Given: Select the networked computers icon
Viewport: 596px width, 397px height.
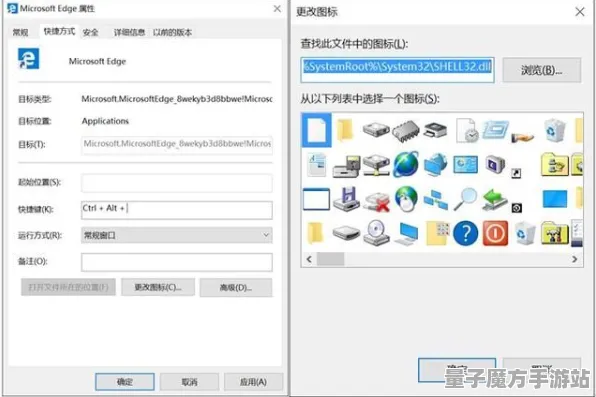Looking at the screenshot, I should click(436, 200).
